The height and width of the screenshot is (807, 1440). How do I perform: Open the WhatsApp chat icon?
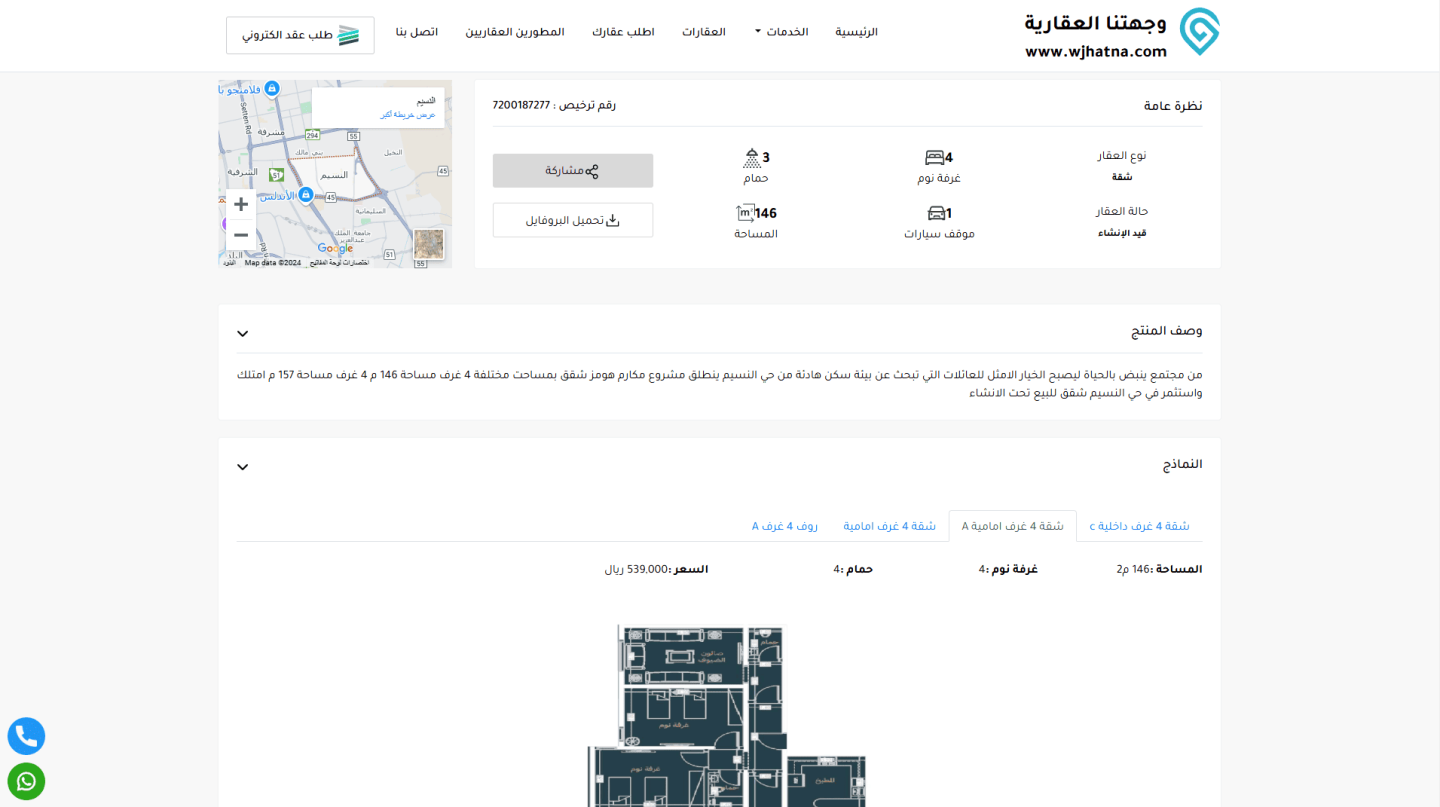pyautogui.click(x=26, y=781)
